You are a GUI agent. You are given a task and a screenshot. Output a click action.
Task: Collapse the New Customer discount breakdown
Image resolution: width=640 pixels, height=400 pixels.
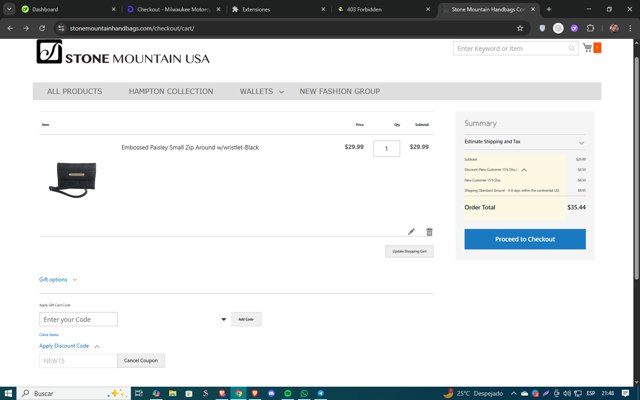tap(524, 170)
